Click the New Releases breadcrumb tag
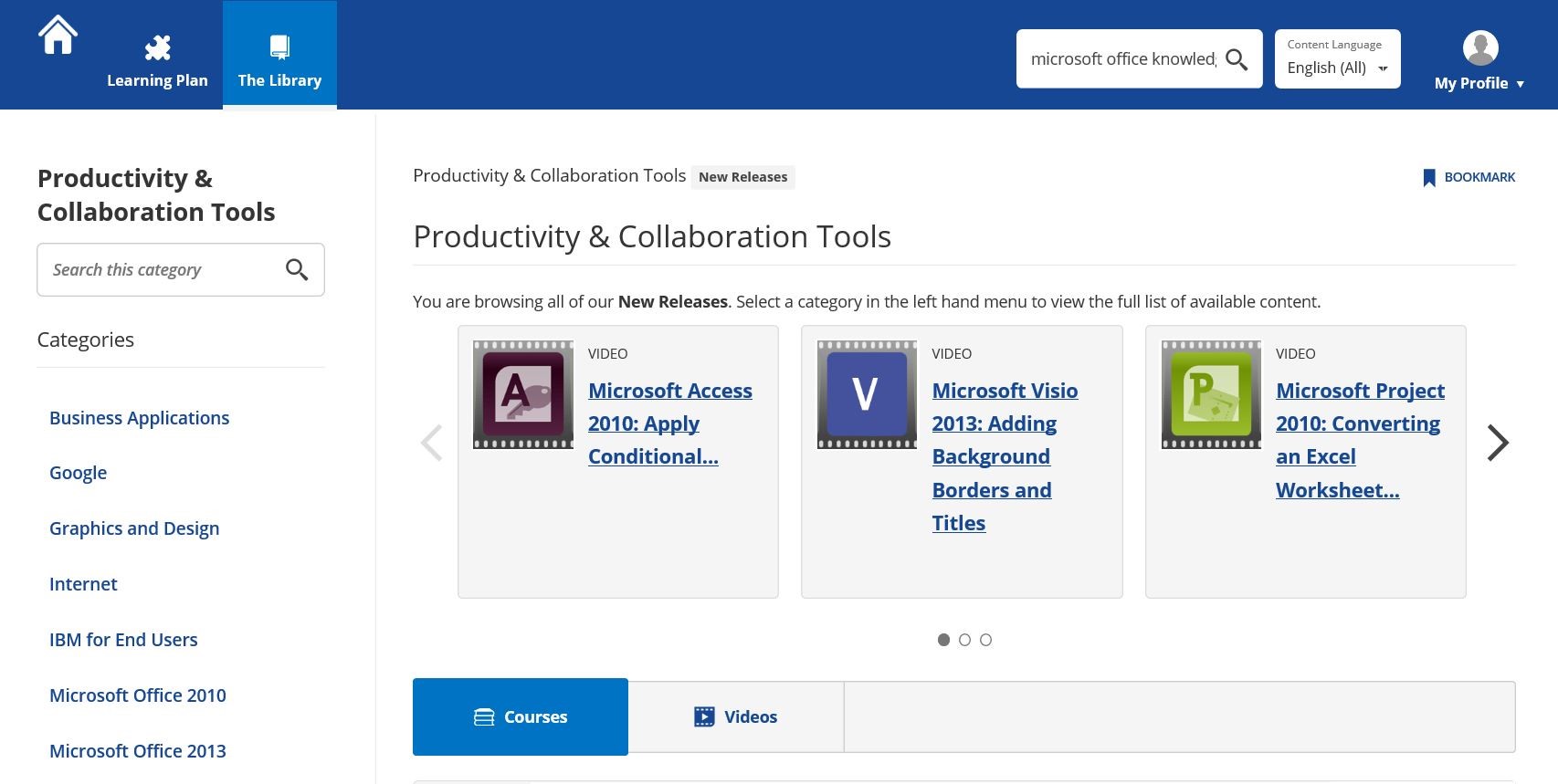Image resolution: width=1558 pixels, height=784 pixels. pyautogui.click(x=742, y=177)
